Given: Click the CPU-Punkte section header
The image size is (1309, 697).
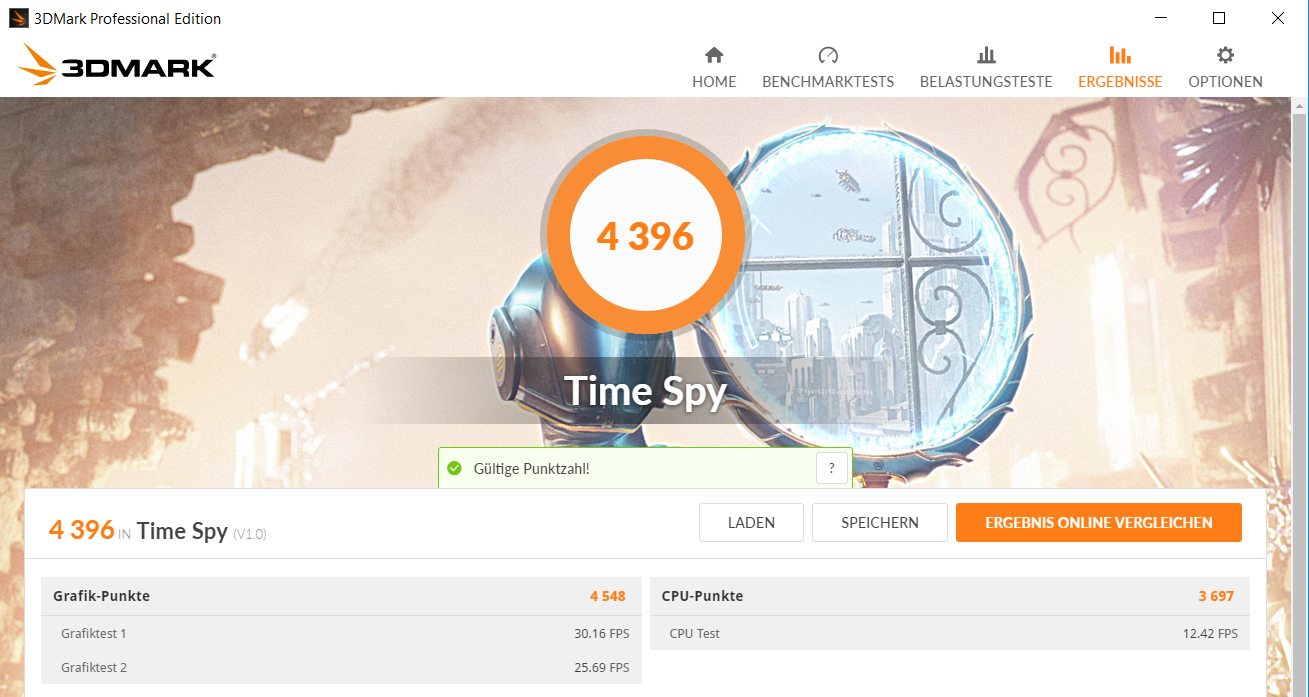Looking at the screenshot, I should (x=949, y=596).
